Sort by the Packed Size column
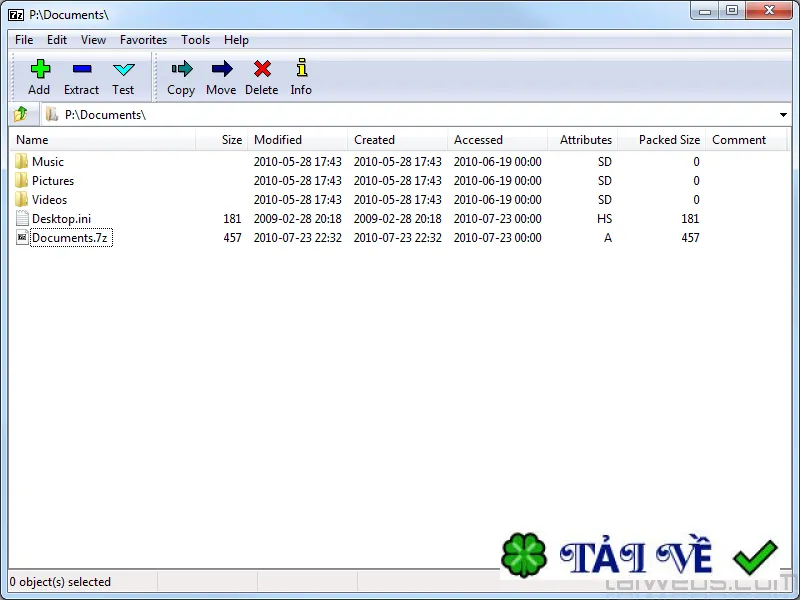The width and height of the screenshot is (800, 600). [x=662, y=140]
